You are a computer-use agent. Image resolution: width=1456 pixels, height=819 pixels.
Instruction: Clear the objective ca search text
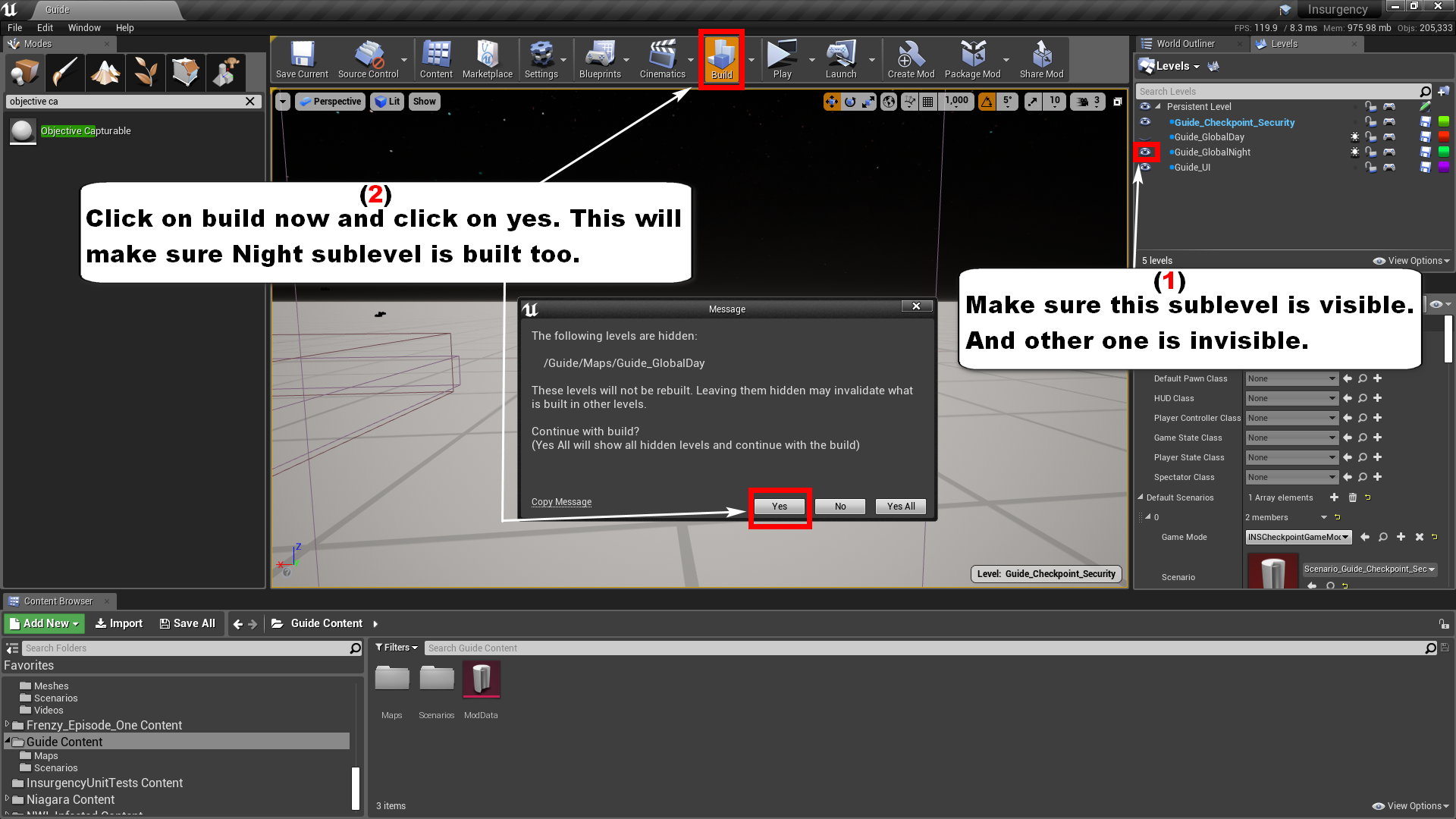point(250,101)
